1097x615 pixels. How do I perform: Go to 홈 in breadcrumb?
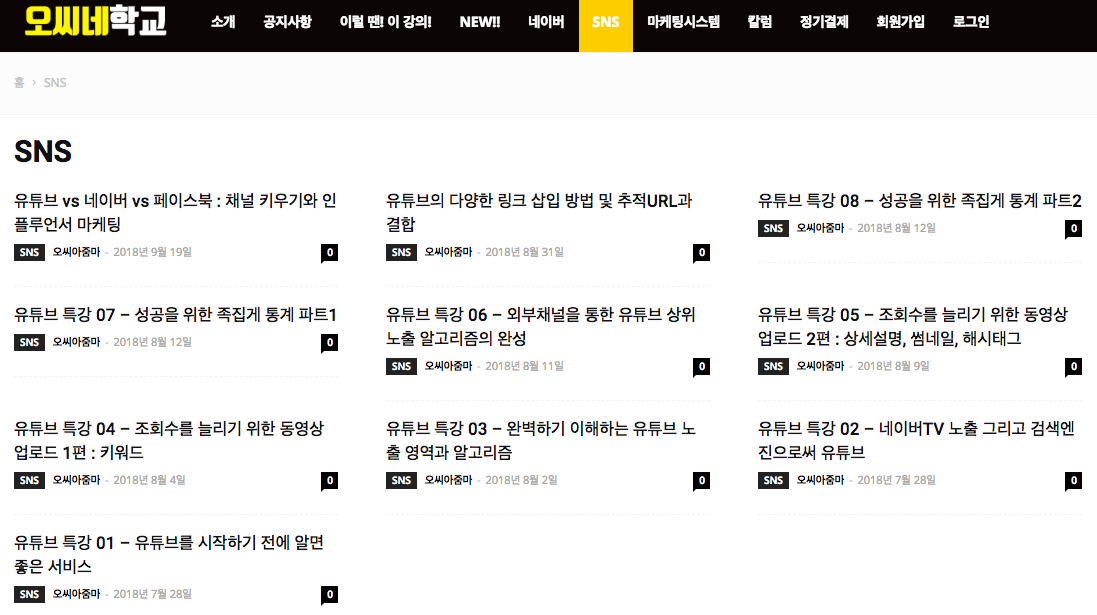pyautogui.click(x=19, y=83)
